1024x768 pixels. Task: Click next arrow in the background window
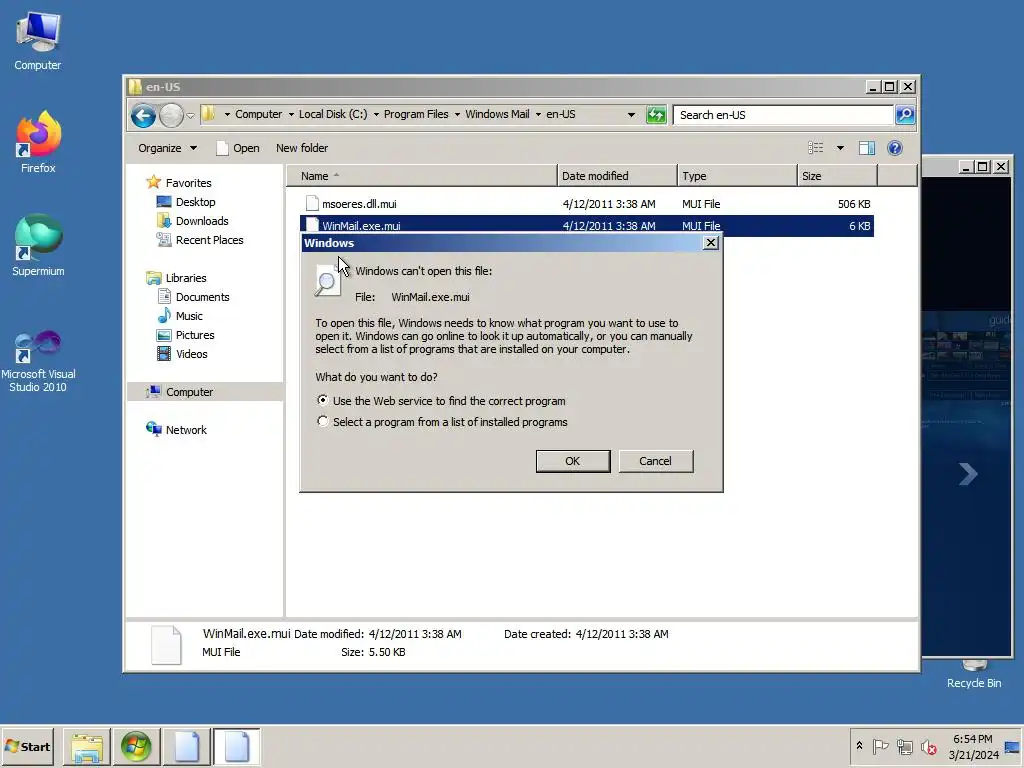(968, 473)
